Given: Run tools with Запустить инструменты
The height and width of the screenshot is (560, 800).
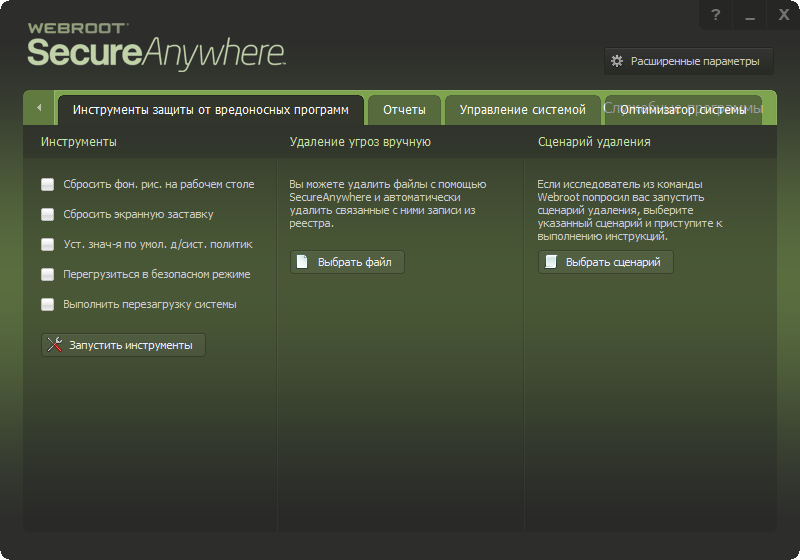Looking at the screenshot, I should pyautogui.click(x=123, y=345).
